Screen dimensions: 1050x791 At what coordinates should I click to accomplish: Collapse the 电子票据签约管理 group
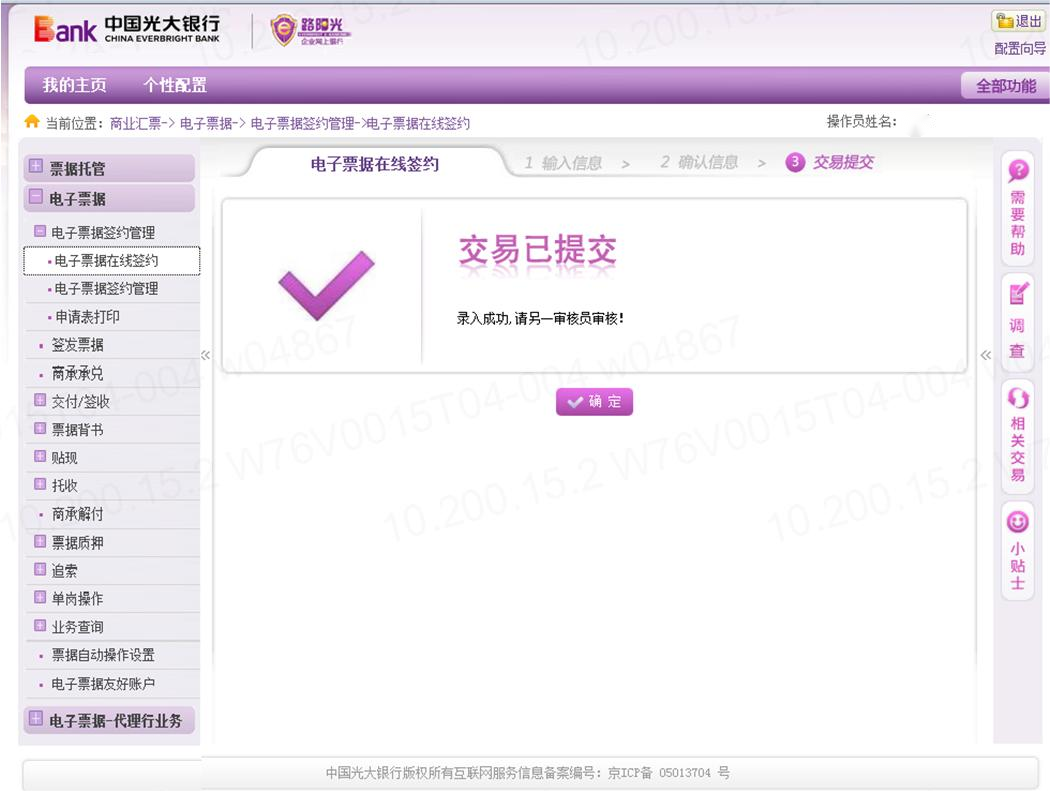click(x=40, y=231)
